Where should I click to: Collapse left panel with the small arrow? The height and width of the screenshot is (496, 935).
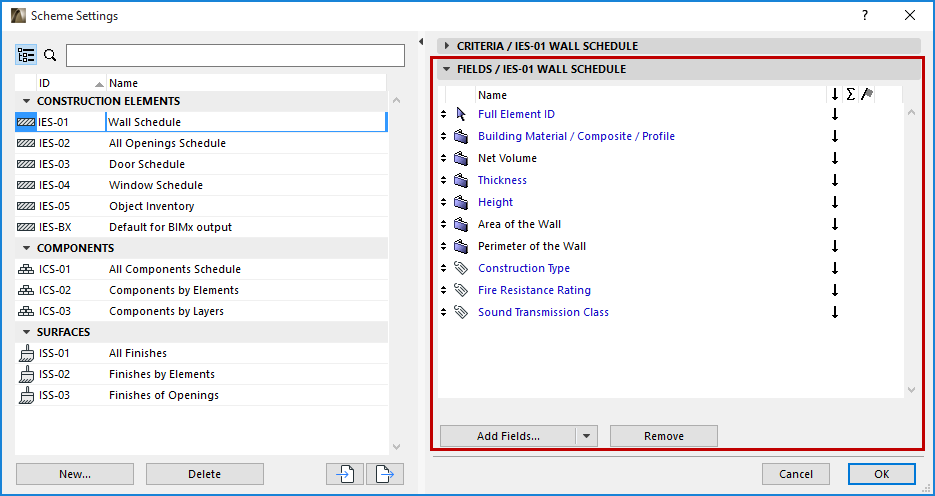420,42
